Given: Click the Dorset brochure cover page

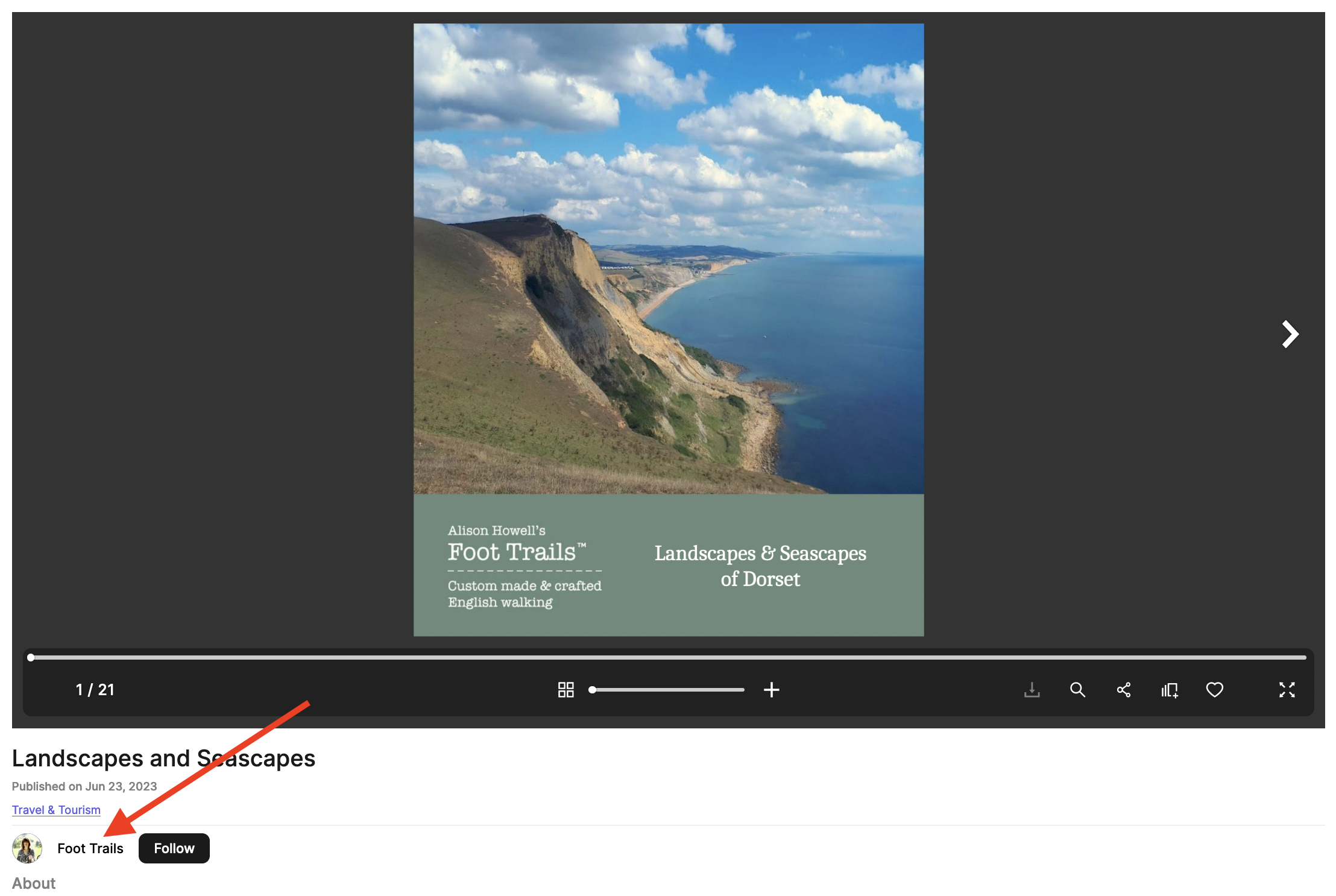Looking at the screenshot, I should 669,330.
